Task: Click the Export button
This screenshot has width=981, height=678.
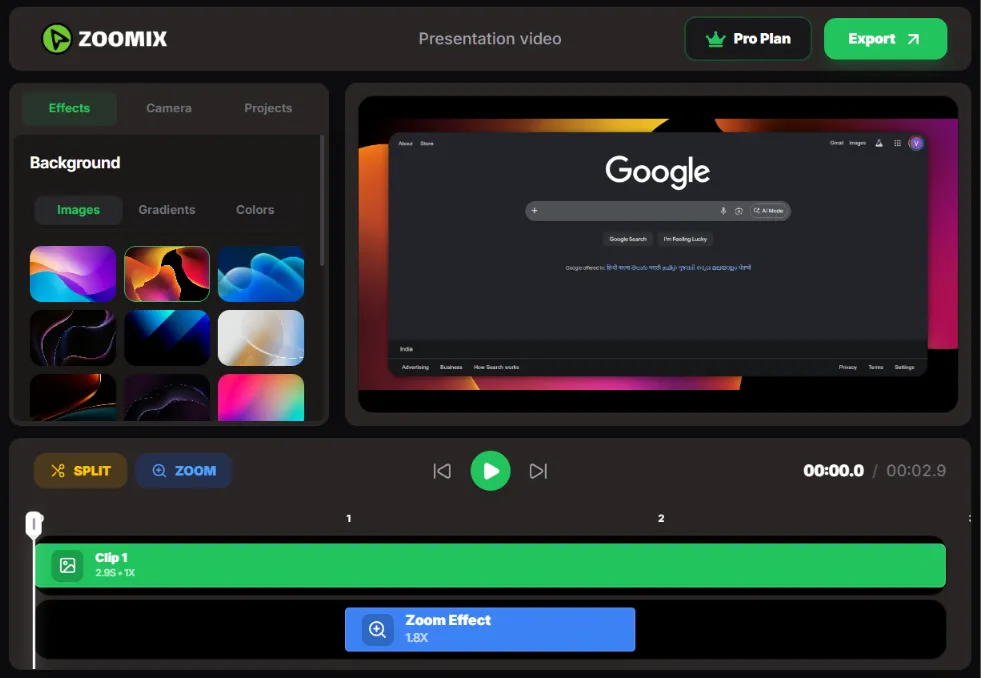Action: tap(885, 39)
